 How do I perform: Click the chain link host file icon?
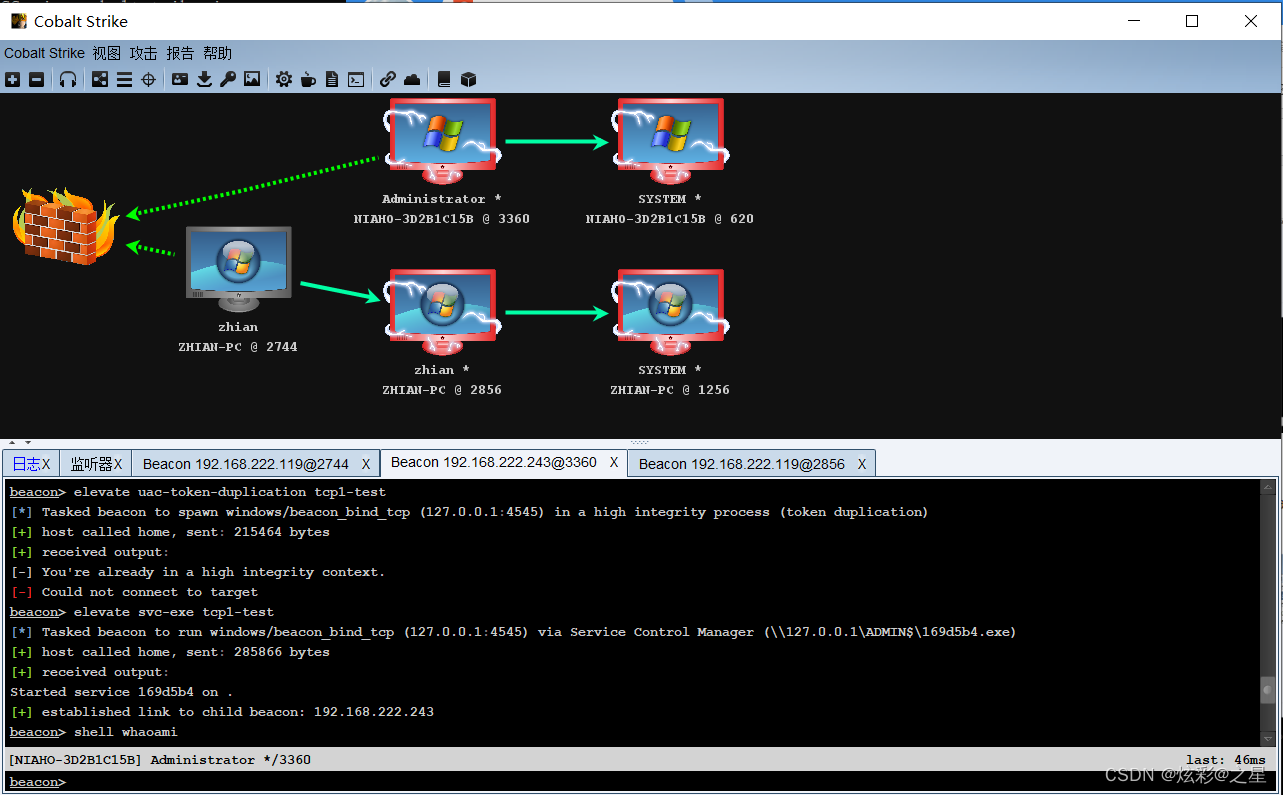pyautogui.click(x=388, y=79)
